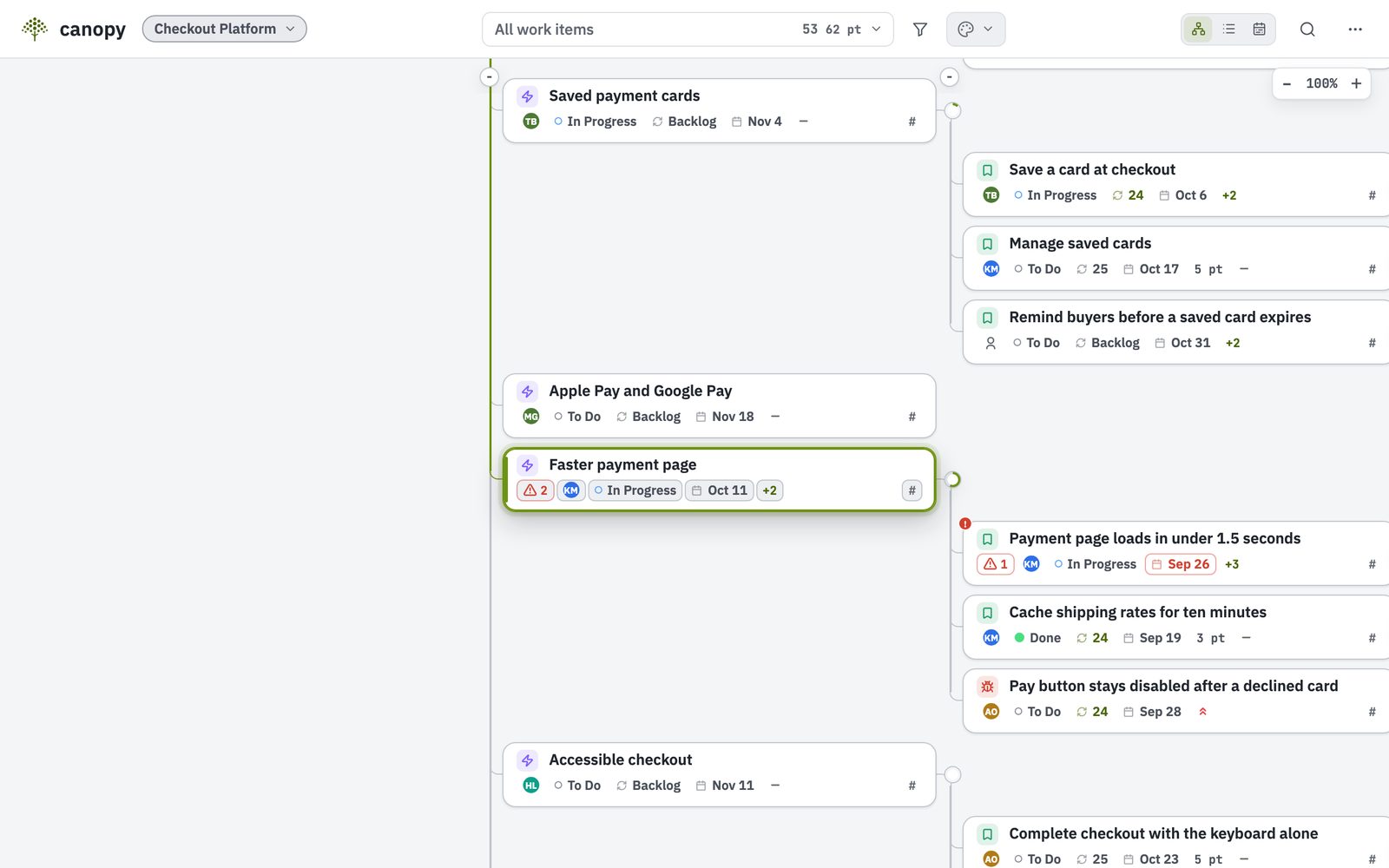
Task: Open the Faster payment page title
Action: coord(622,465)
